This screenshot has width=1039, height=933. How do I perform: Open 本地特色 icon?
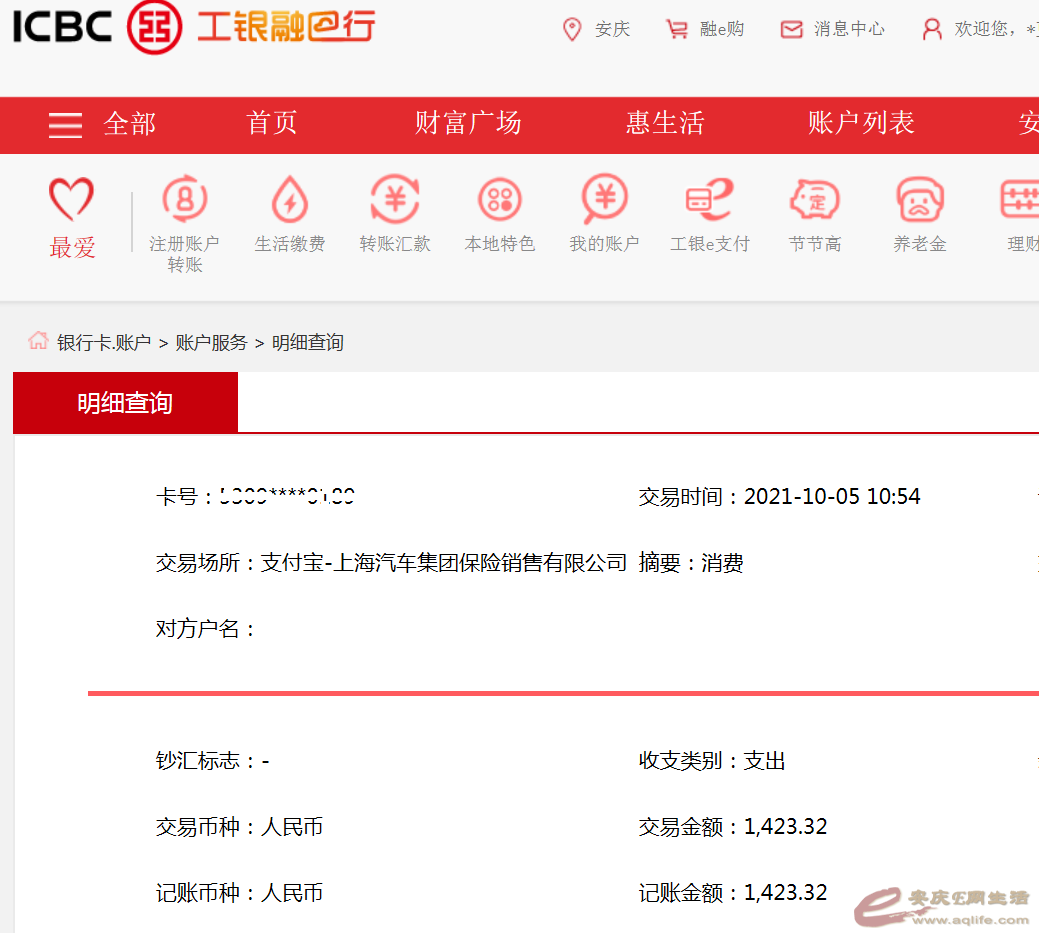[x=499, y=200]
